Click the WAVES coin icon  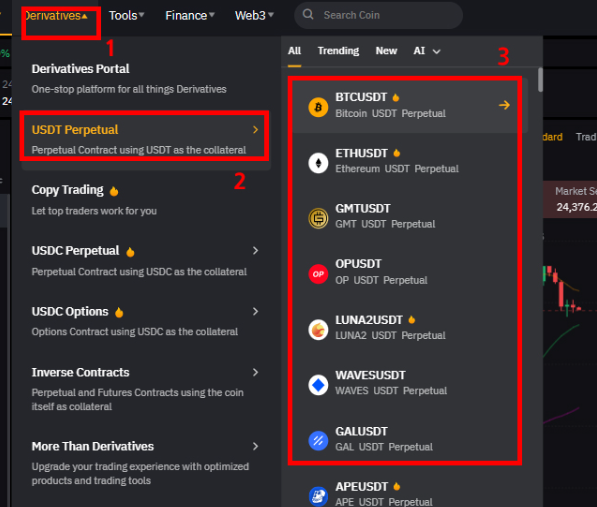(318, 385)
